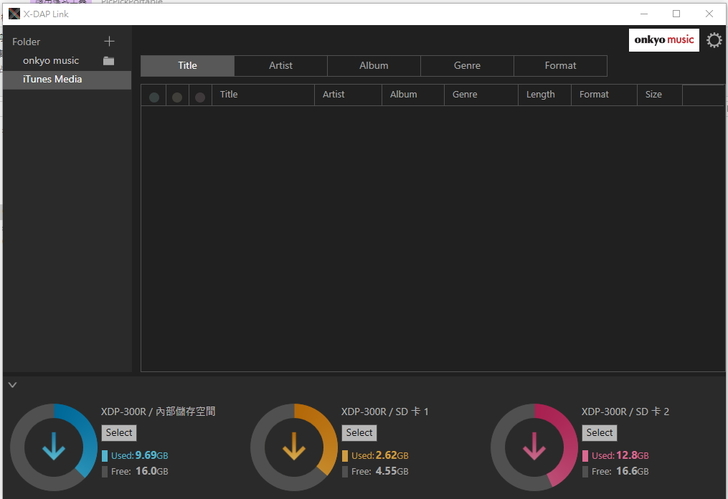Open the settings gear icon
The height and width of the screenshot is (499, 728).
click(714, 40)
